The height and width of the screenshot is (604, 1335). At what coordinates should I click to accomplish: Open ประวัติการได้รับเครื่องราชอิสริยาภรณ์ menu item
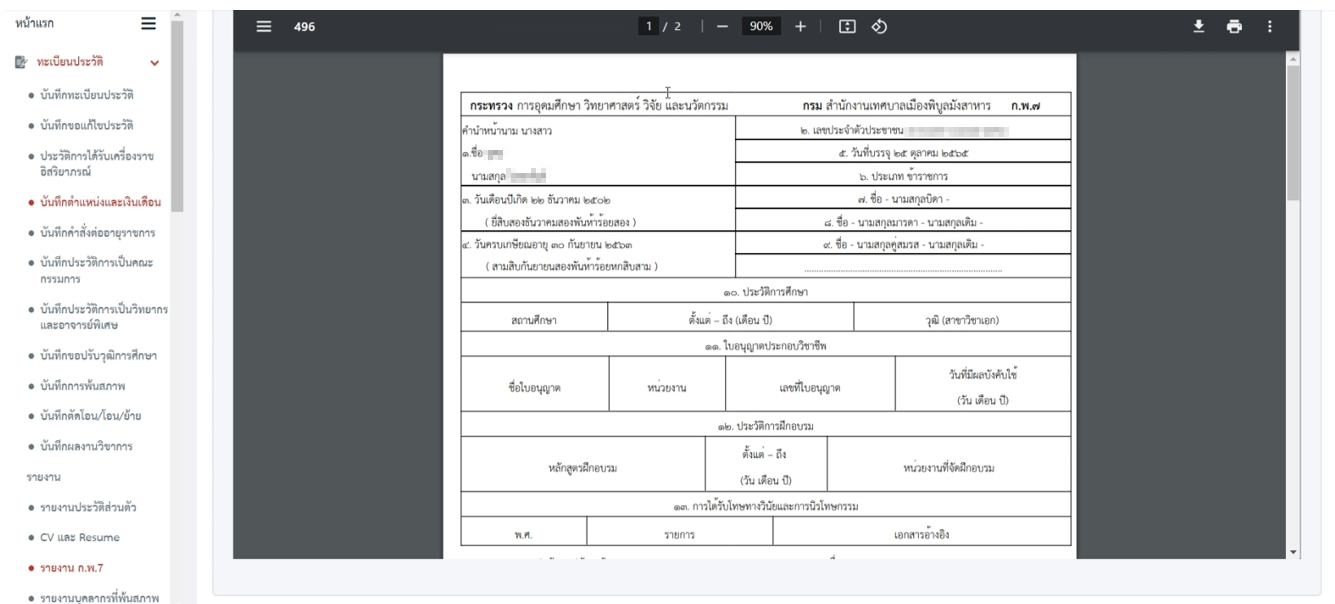(x=96, y=164)
